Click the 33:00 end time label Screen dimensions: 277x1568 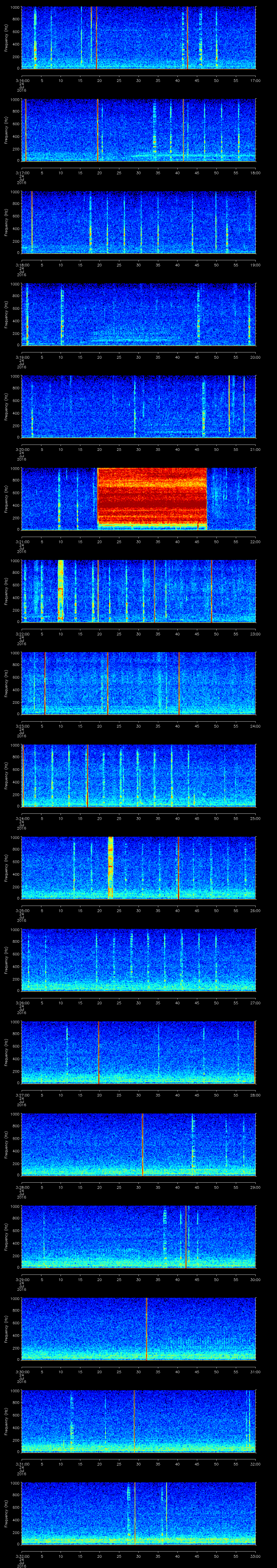(255, 1556)
